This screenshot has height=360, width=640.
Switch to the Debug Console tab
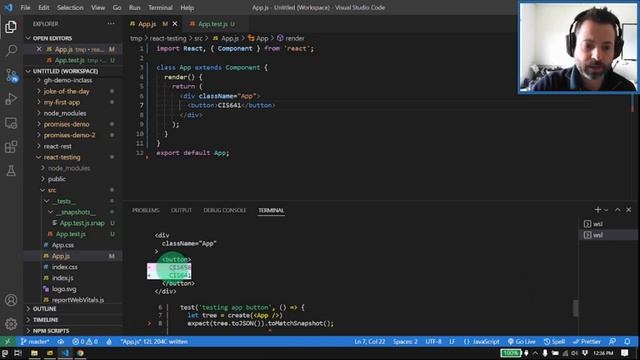(224, 210)
